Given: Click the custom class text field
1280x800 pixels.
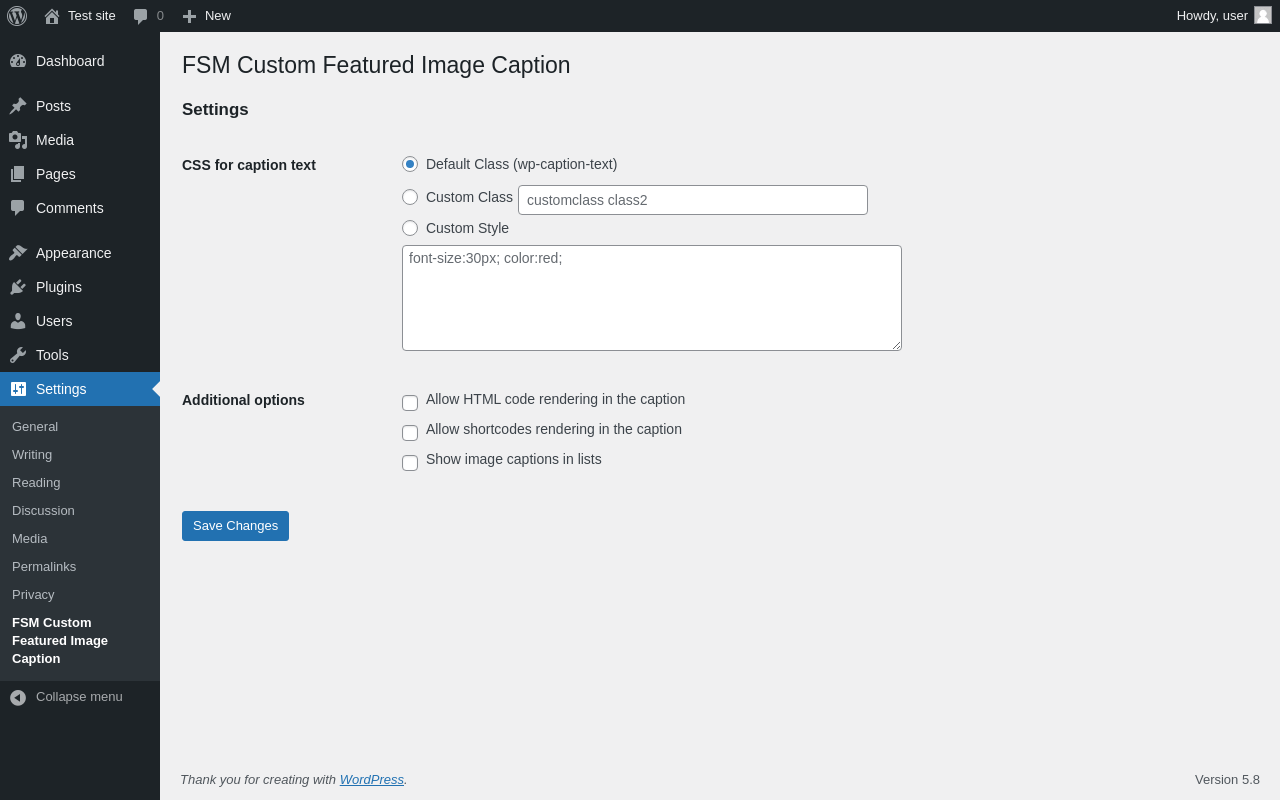Looking at the screenshot, I should [692, 200].
